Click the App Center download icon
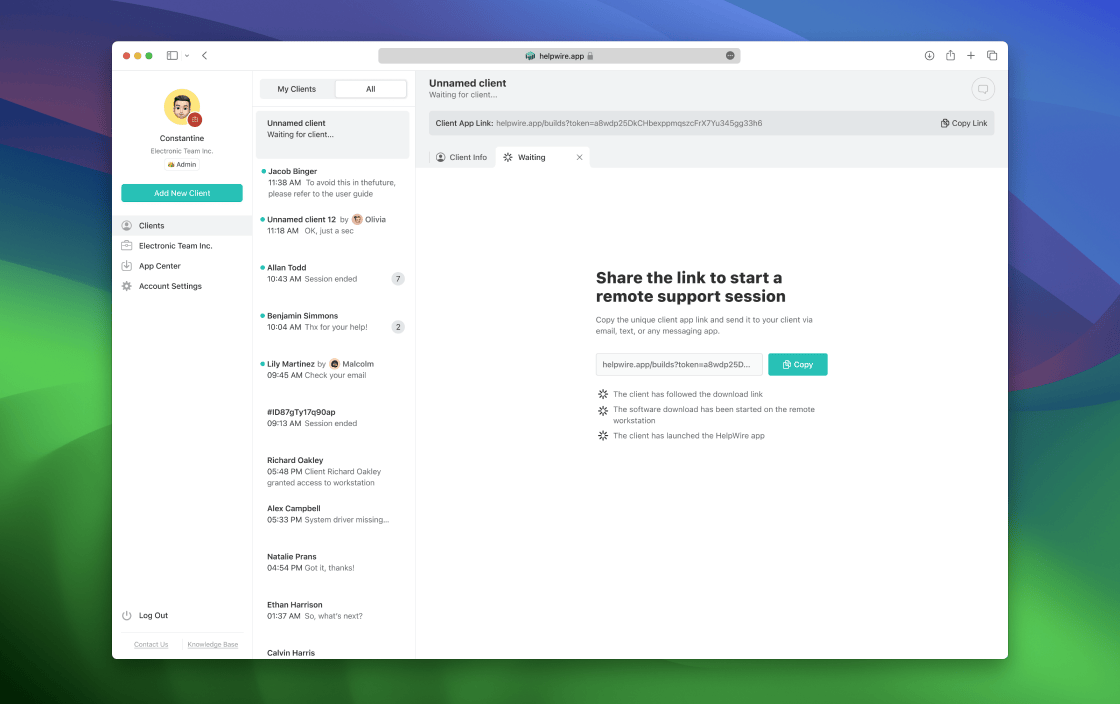The image size is (1120, 704). point(126,266)
